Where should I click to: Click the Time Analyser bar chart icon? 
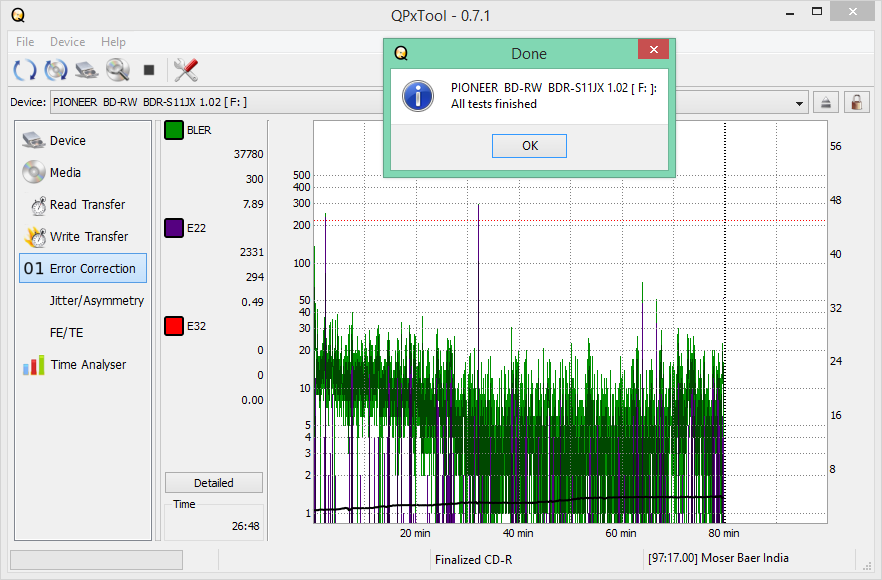point(34,365)
